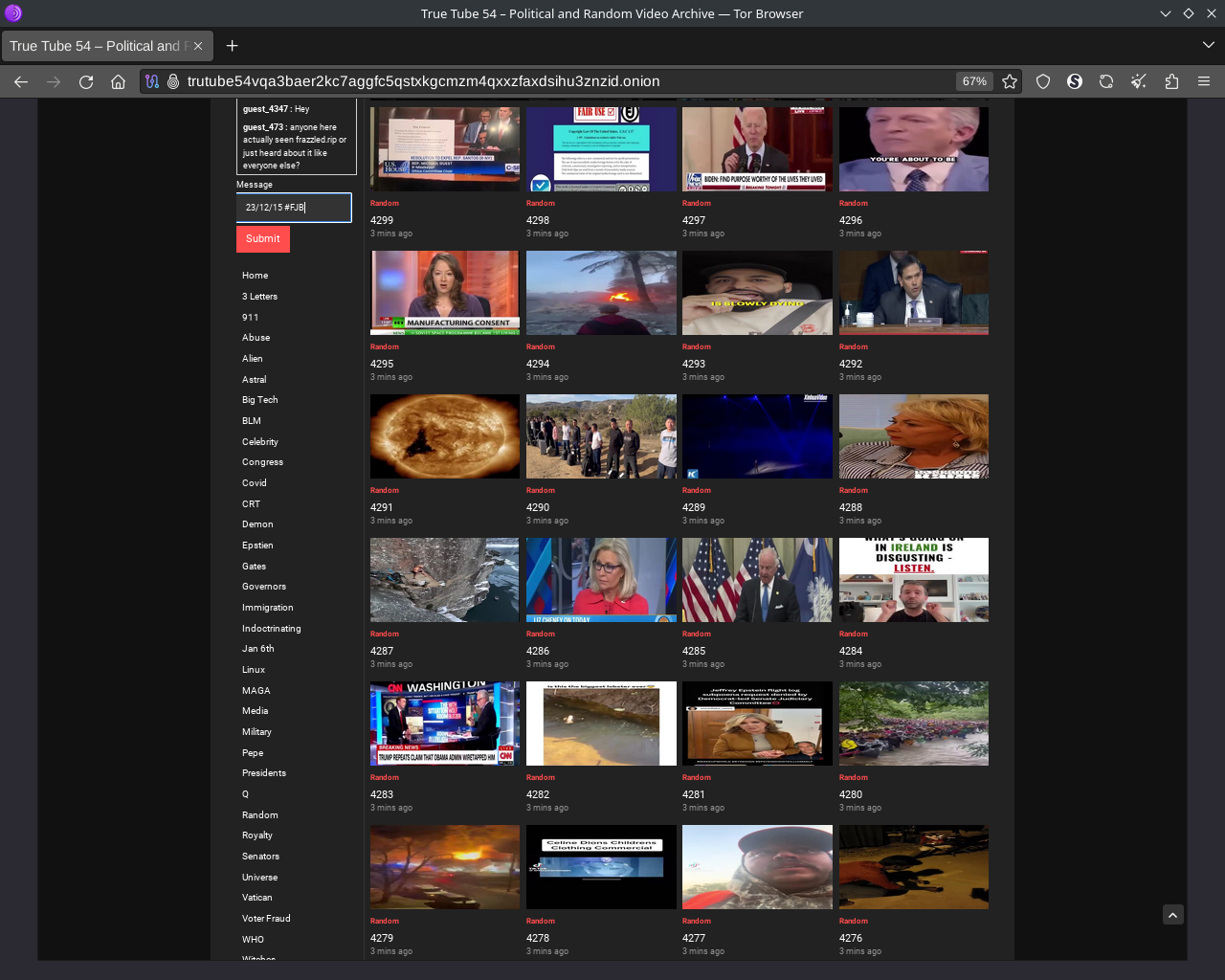1225x980 pixels.
Task: Play video 4295 Manufacturing Consent thumbnail
Action: point(445,293)
